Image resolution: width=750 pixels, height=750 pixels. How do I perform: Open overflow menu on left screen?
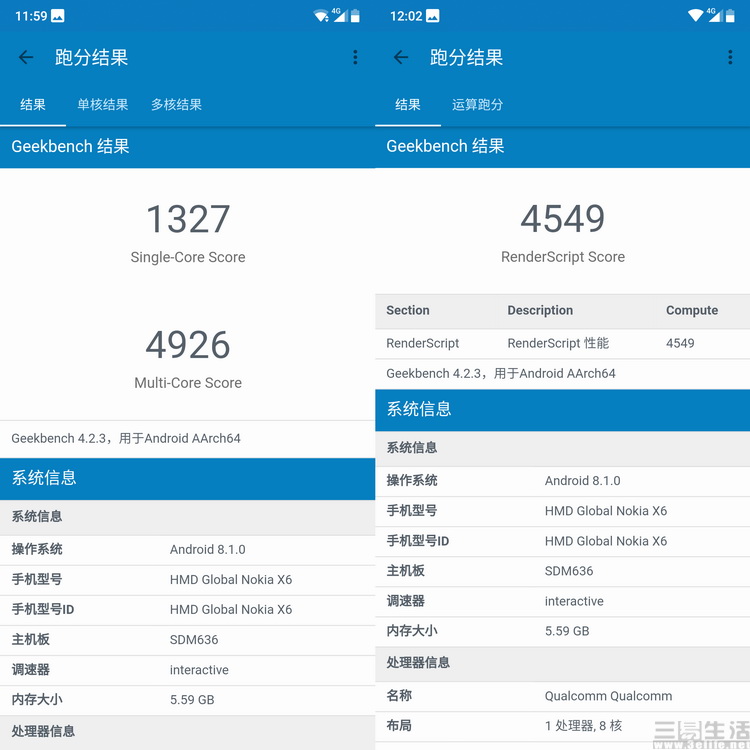click(355, 57)
